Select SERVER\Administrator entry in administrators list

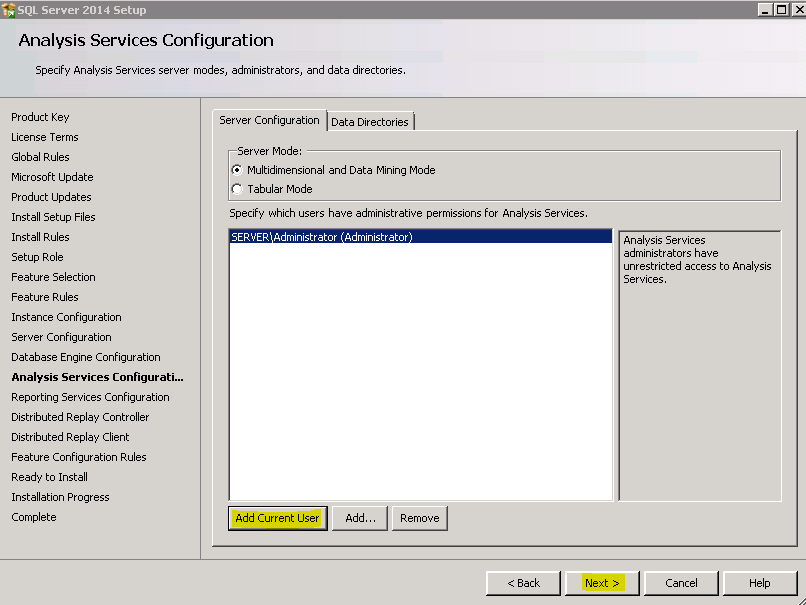tap(420, 237)
